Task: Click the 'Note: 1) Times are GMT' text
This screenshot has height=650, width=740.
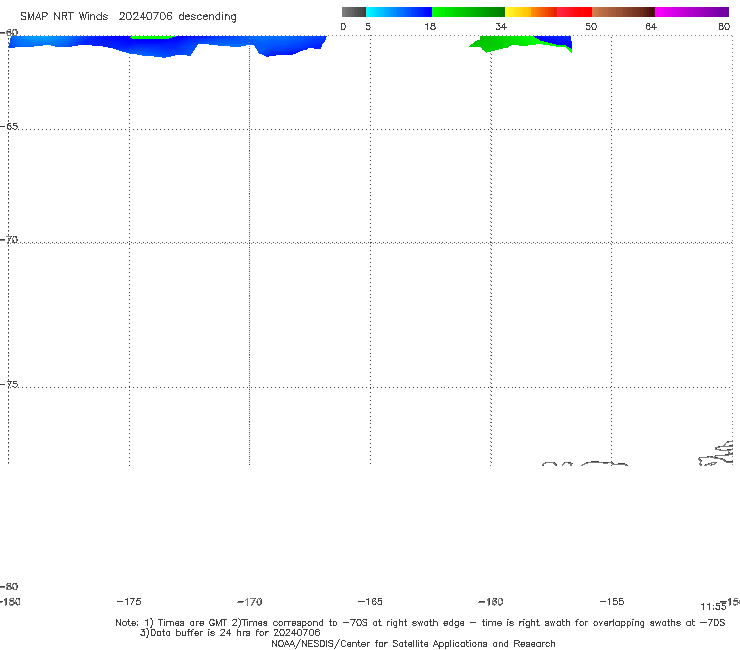Action: point(172,623)
